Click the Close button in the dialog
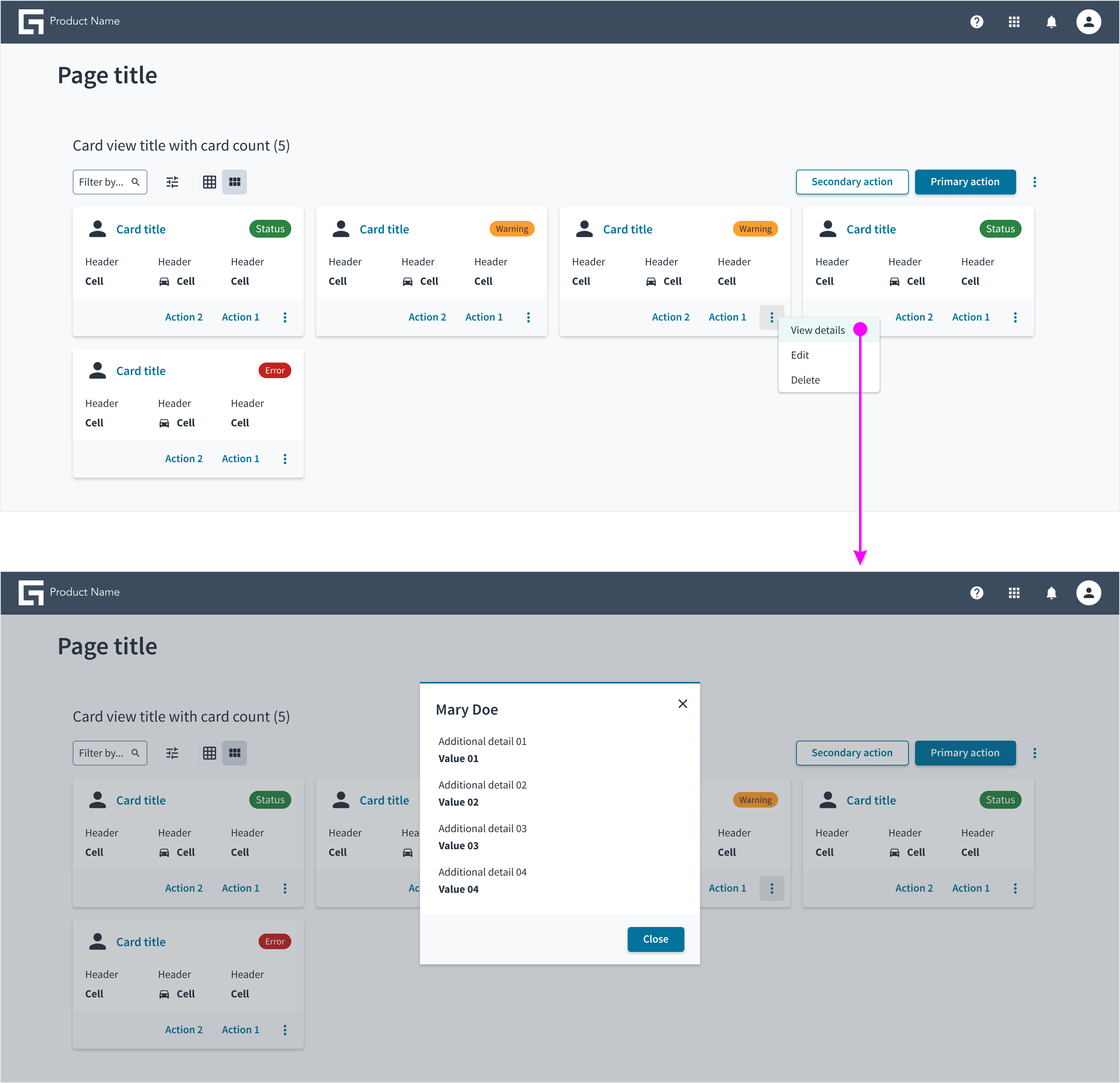1120x1083 pixels. pyautogui.click(x=655, y=939)
